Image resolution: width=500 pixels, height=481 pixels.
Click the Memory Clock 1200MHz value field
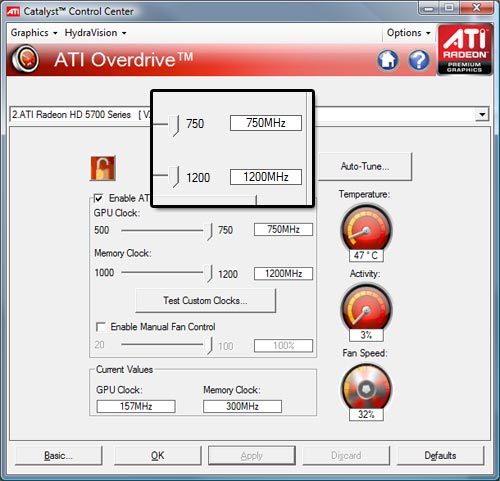pos(283,274)
